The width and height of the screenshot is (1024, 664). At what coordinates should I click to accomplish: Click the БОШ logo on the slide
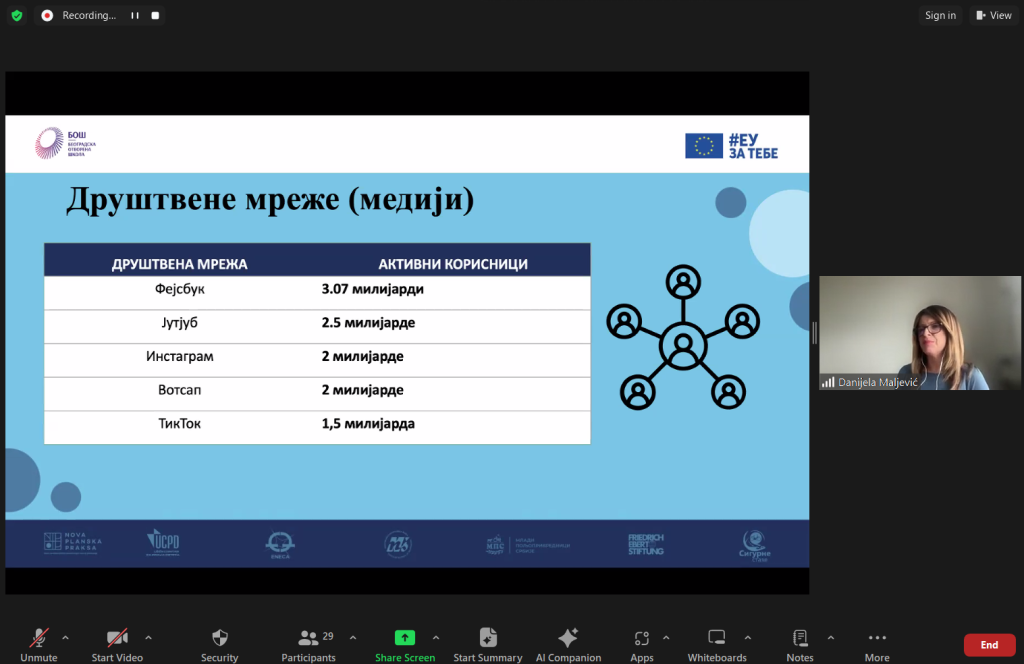65,144
